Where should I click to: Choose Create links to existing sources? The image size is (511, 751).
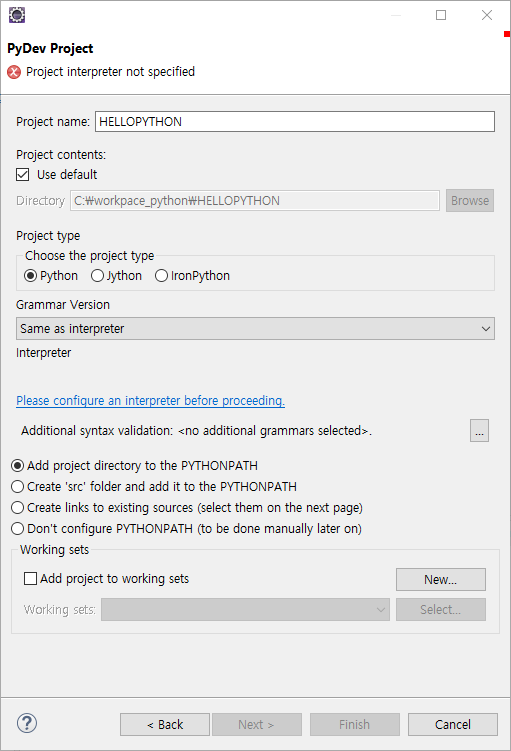(187, 508)
